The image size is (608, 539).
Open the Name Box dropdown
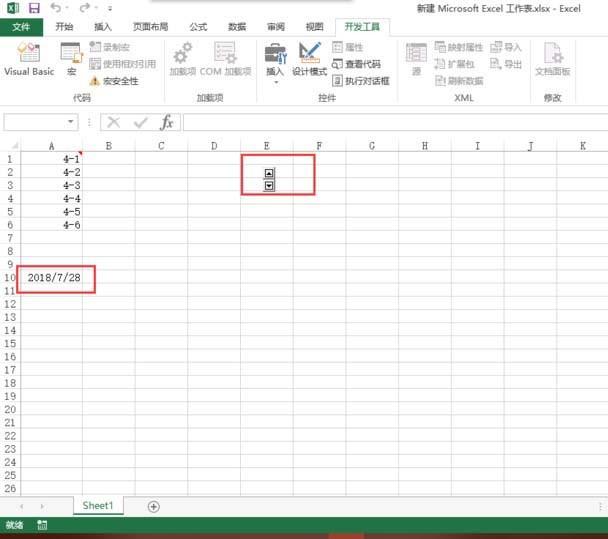click(71, 122)
